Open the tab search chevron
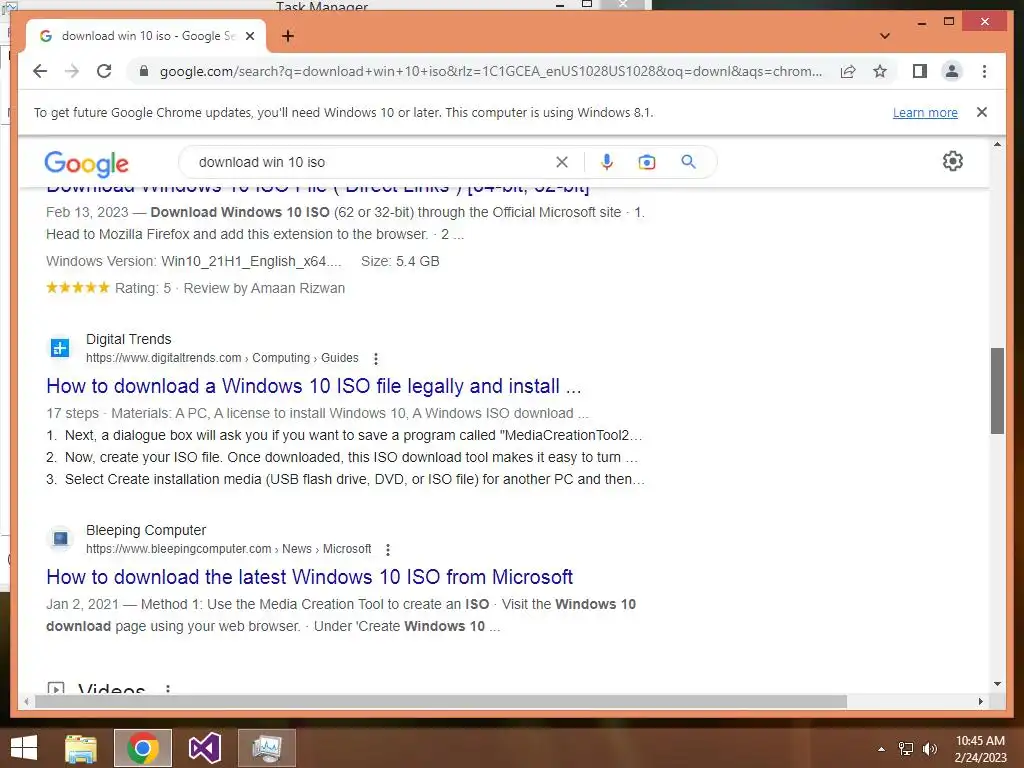The image size is (1024, 768). [x=885, y=36]
